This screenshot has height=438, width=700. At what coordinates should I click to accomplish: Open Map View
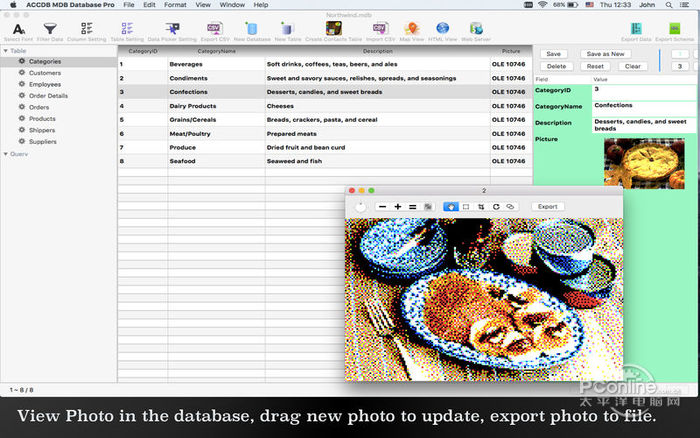[x=412, y=31]
